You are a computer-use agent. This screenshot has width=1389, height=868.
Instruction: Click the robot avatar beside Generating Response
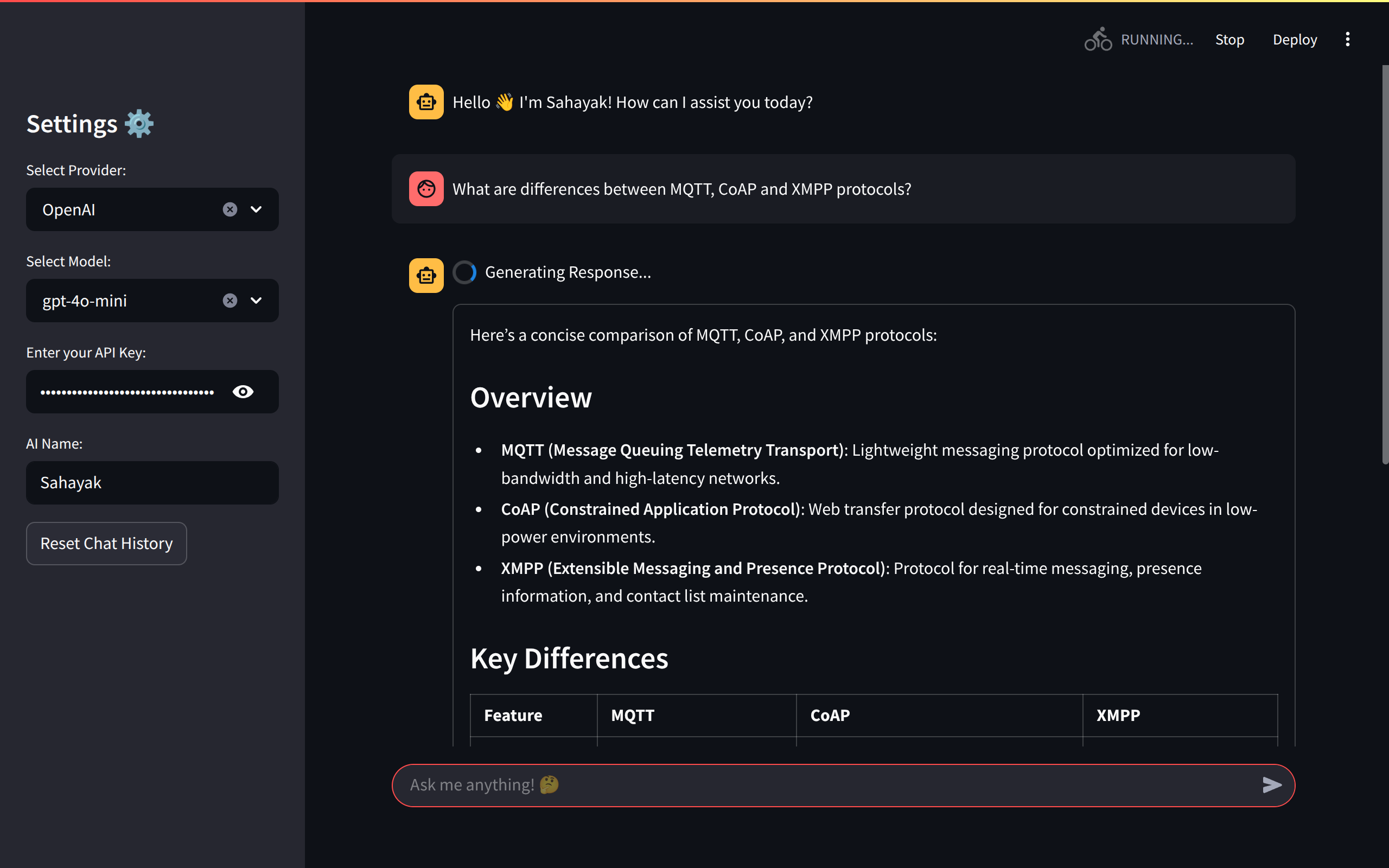point(426,276)
